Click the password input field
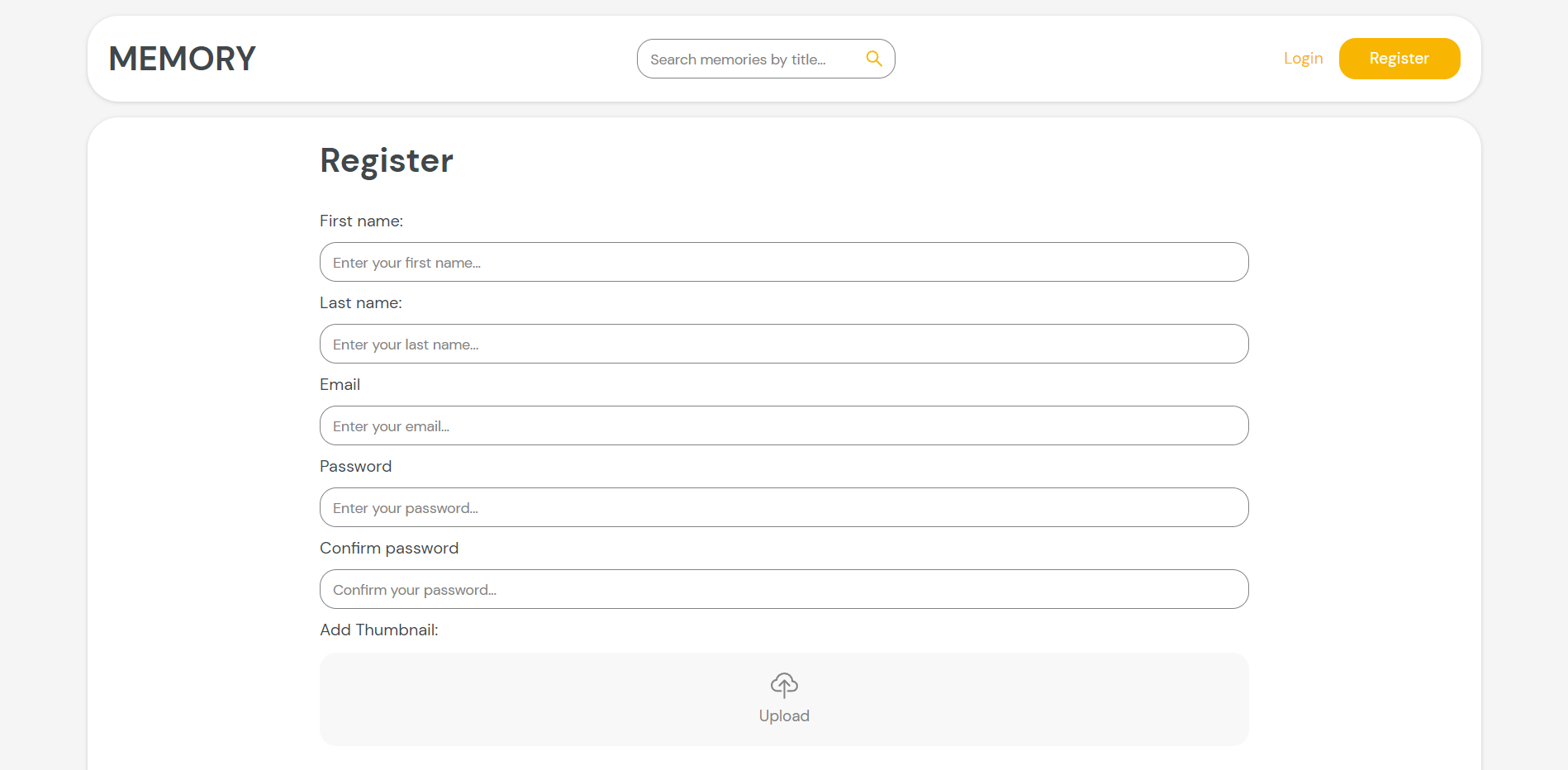Image resolution: width=1568 pixels, height=770 pixels. click(783, 507)
